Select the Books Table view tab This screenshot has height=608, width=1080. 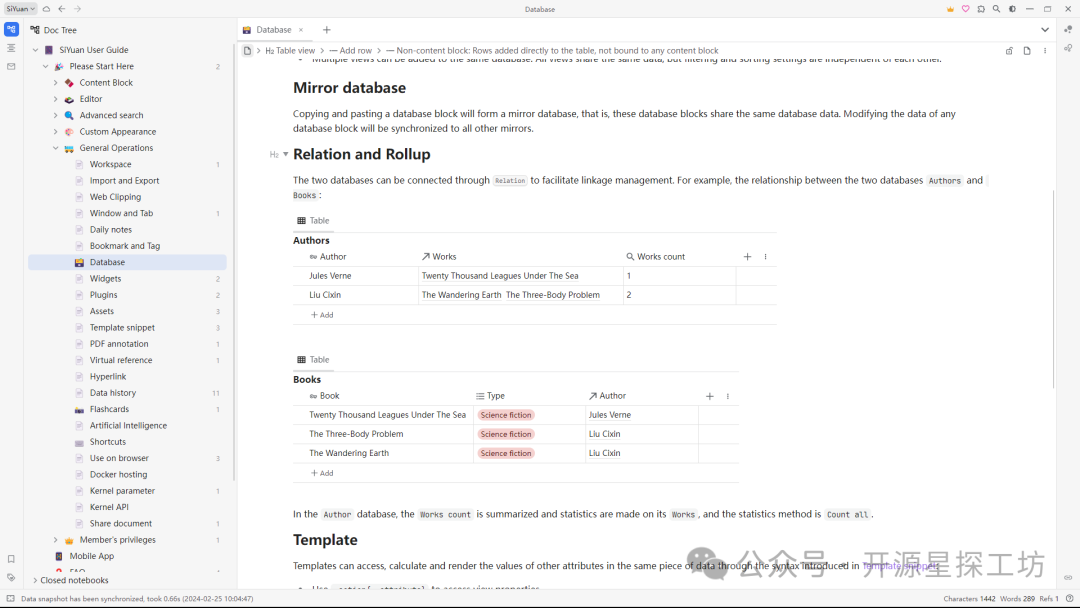click(313, 359)
